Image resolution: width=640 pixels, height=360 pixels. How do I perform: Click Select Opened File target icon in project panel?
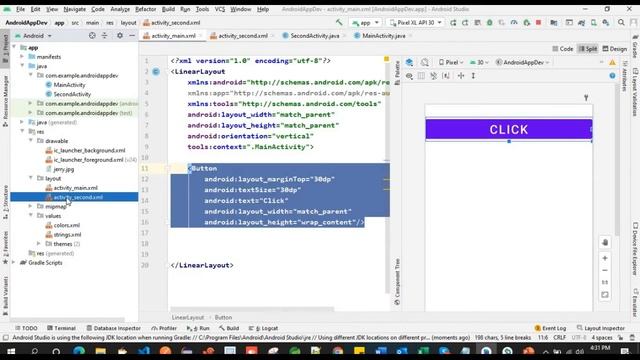coord(92,36)
